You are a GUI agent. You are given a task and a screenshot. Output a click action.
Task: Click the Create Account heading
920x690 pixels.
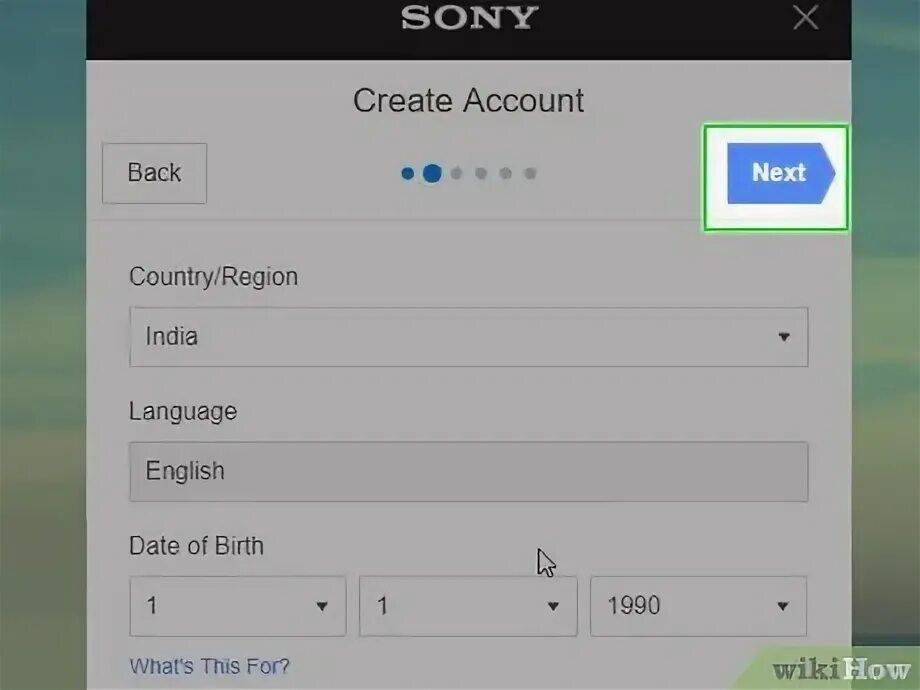(x=468, y=100)
